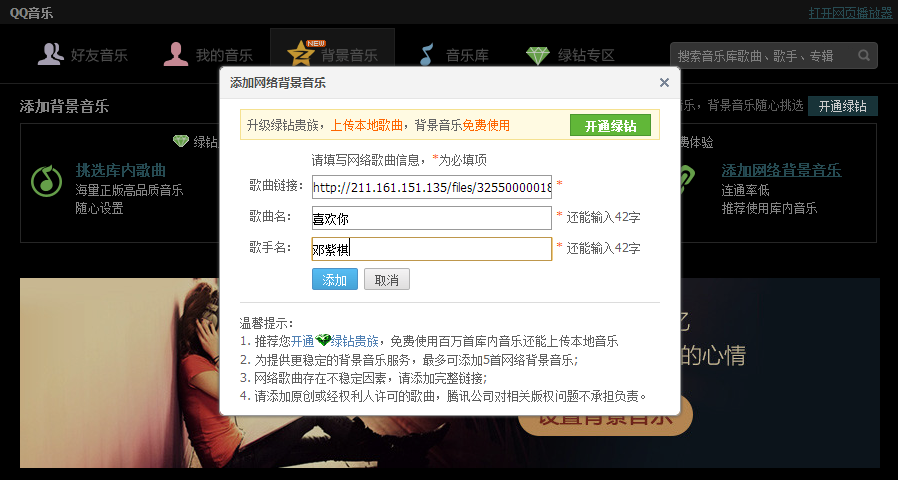Click the 我的音乐 person icon
The height and width of the screenshot is (480, 898).
(176, 54)
